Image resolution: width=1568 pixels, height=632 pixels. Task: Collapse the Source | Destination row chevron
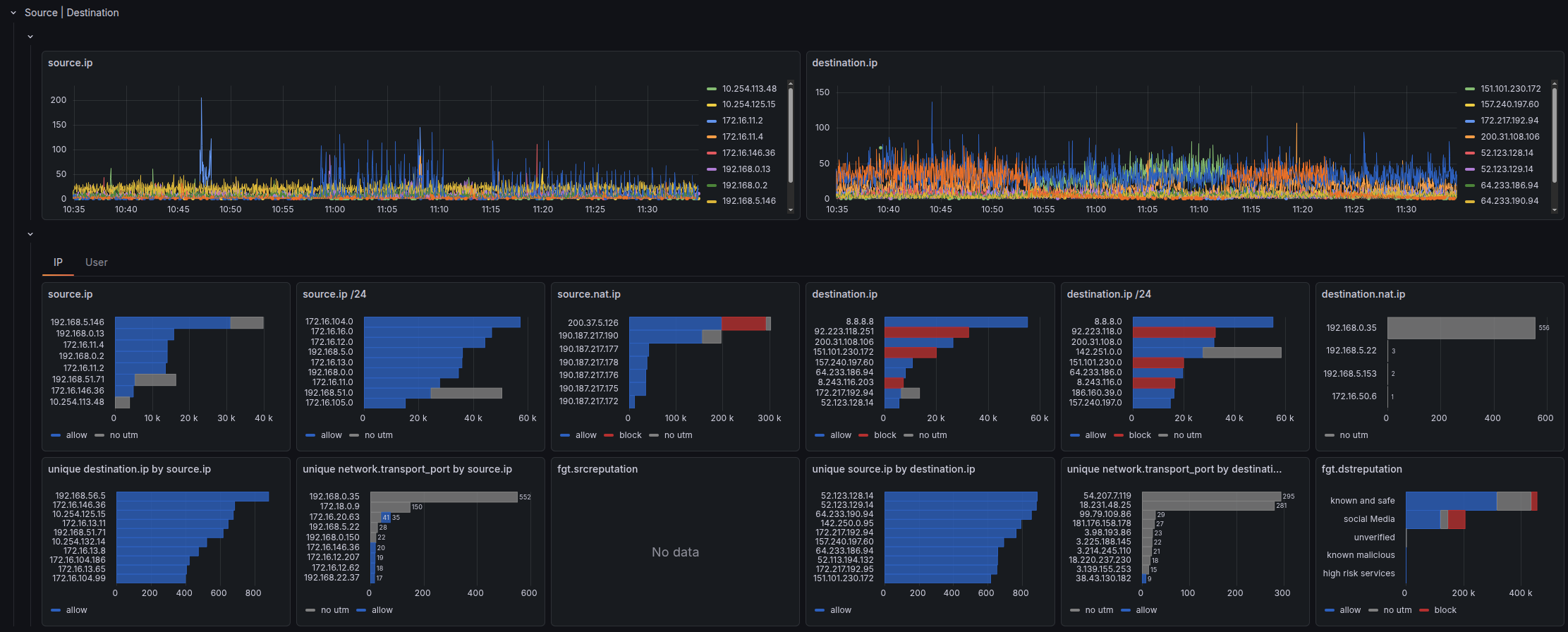click(13, 13)
